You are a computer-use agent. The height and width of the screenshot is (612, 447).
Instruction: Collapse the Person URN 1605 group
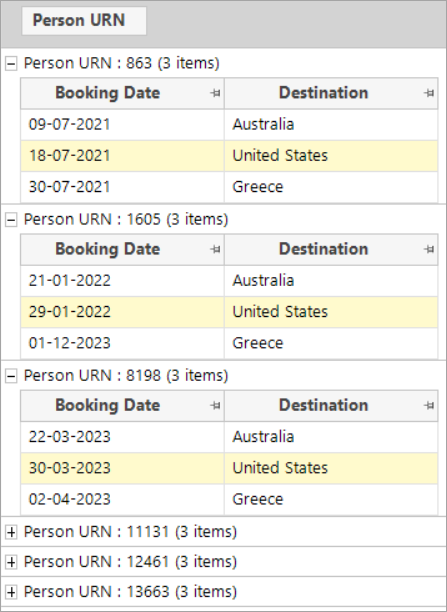click(11, 219)
